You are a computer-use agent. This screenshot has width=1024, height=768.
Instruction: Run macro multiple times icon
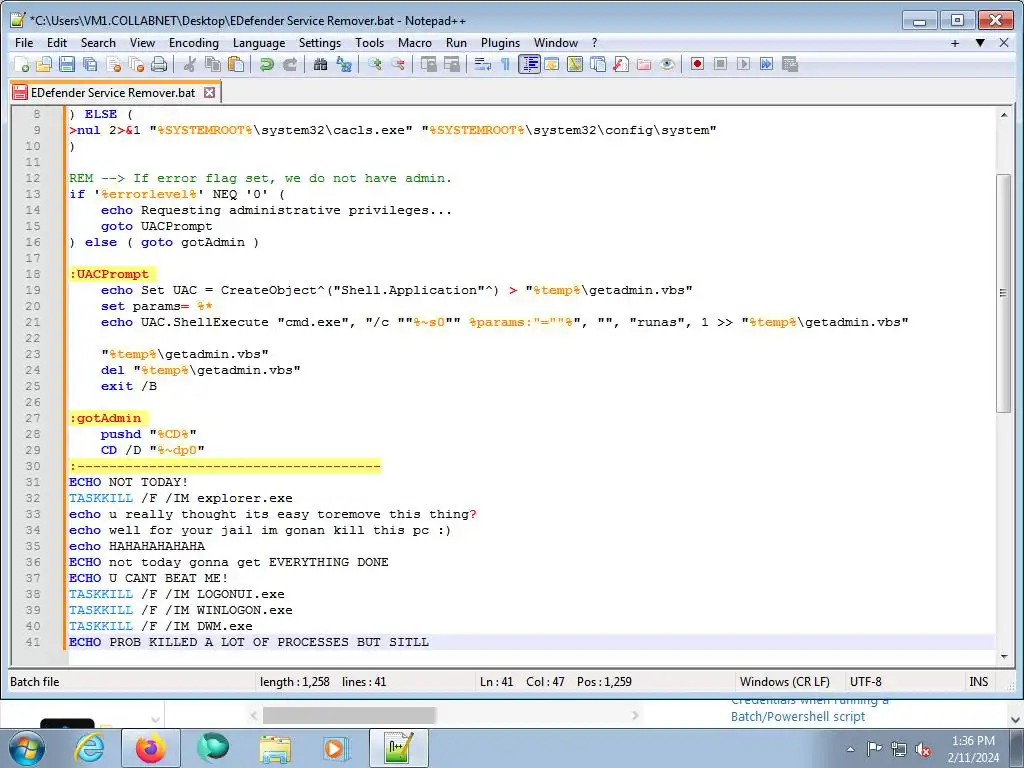coord(767,64)
